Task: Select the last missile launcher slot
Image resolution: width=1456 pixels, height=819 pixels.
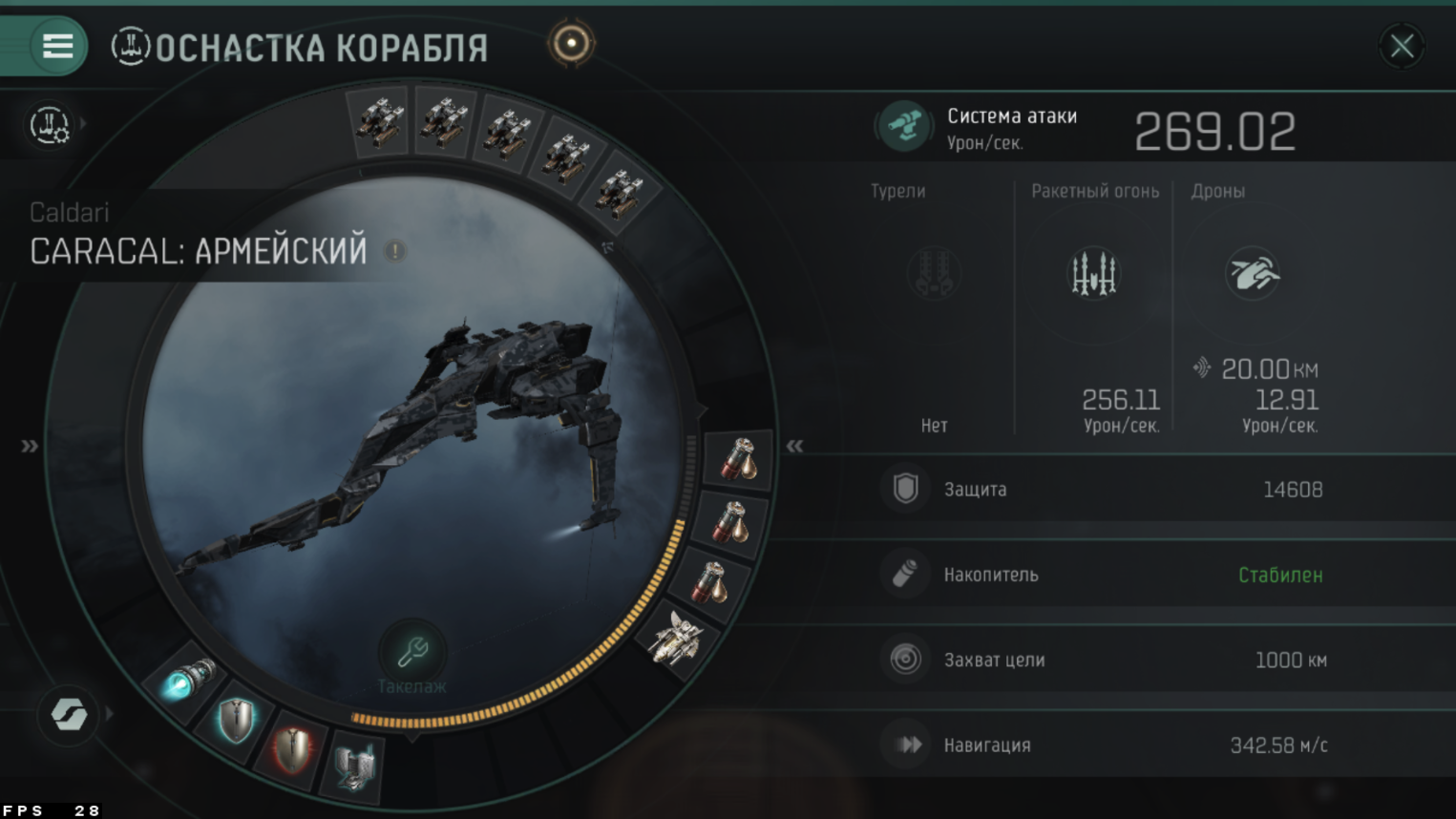Action: [x=620, y=193]
